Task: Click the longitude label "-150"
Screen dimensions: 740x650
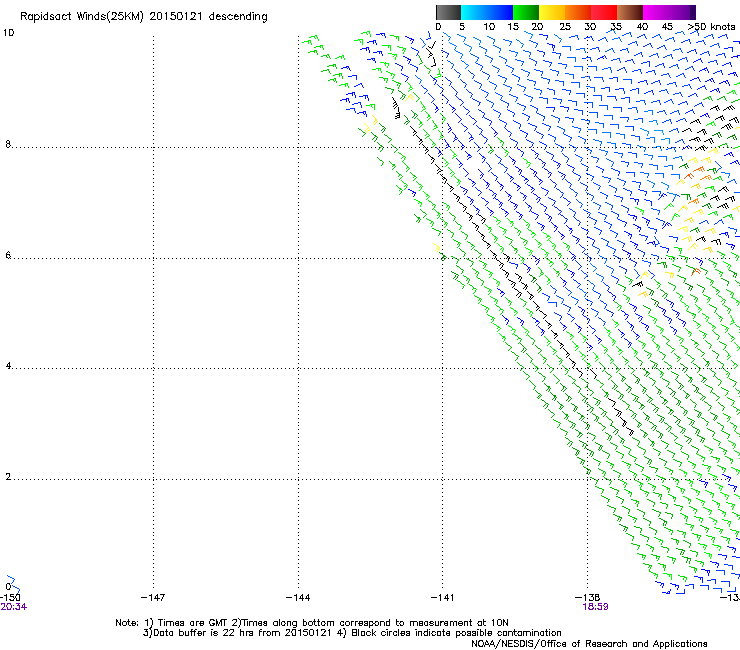Action: pos(10,598)
